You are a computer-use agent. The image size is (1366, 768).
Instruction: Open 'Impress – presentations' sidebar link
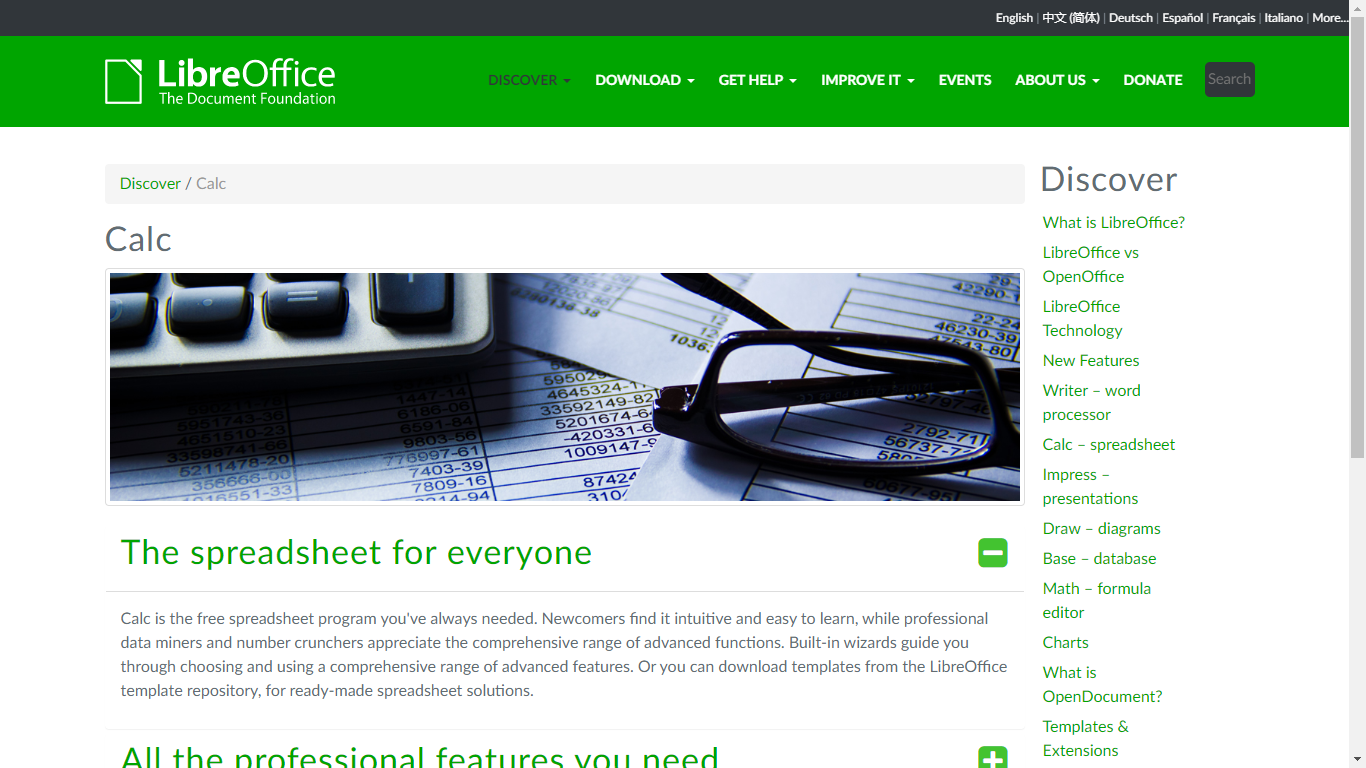tap(1091, 487)
